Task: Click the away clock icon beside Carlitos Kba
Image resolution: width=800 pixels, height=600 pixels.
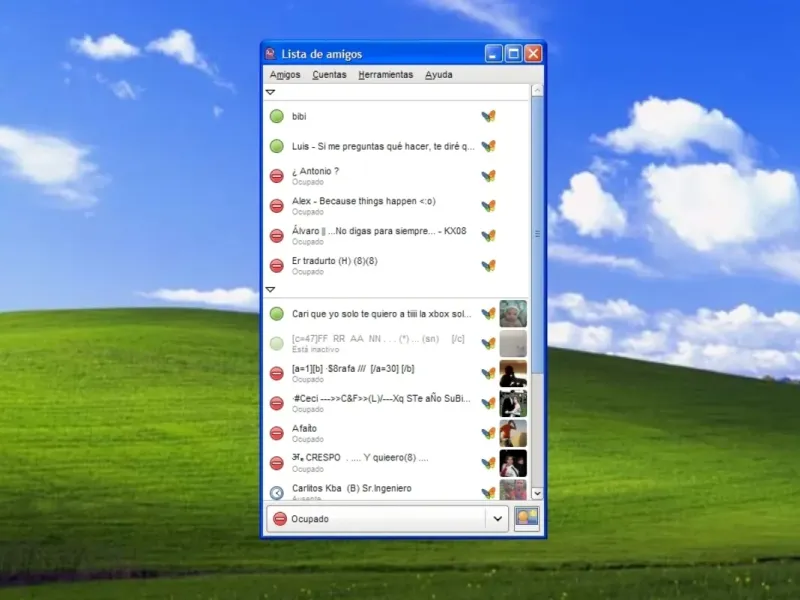Action: 277,493
